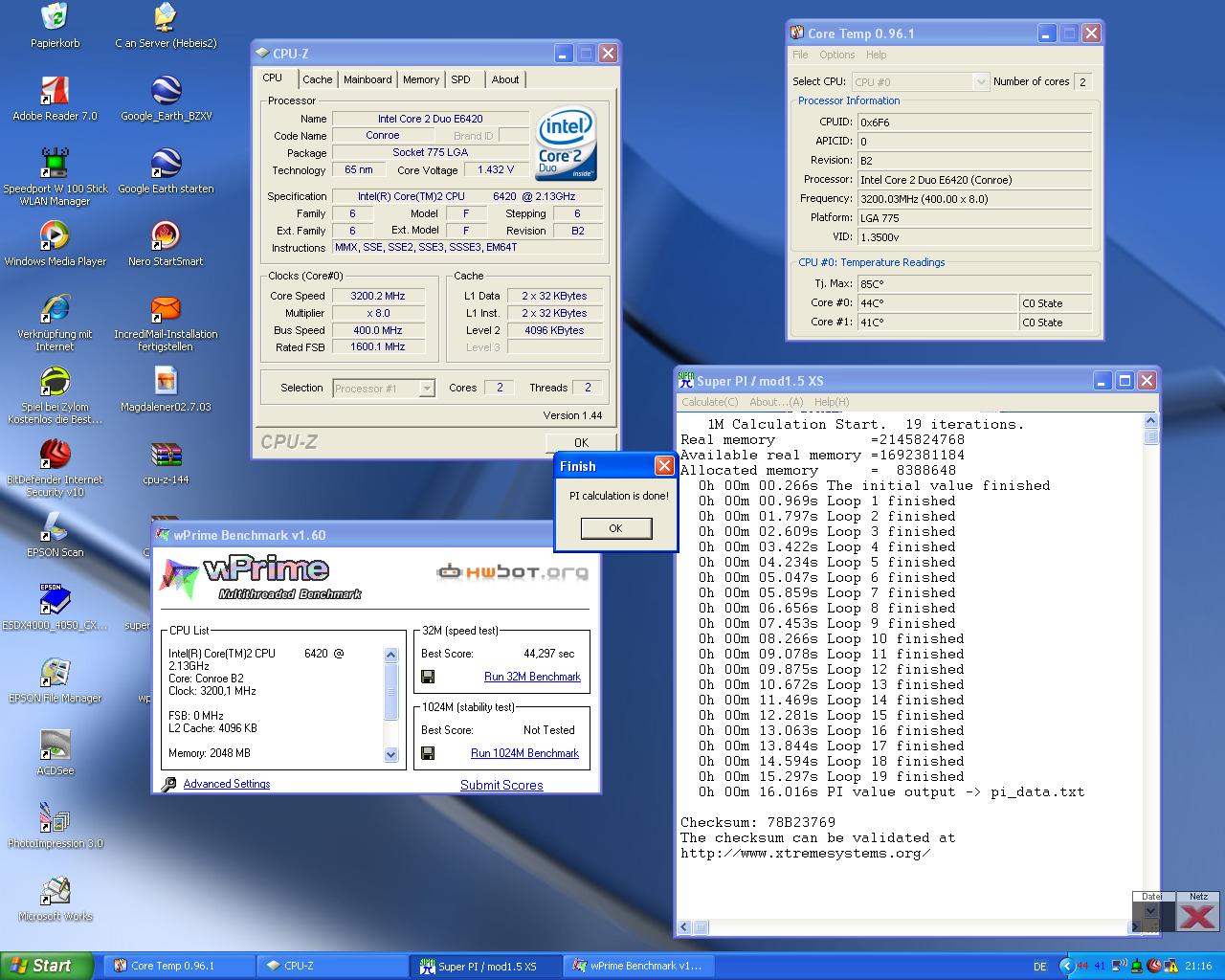Screen dimensions: 1225x980
Task: Click the DE language indicator in taskbar
Action: 1040,967
